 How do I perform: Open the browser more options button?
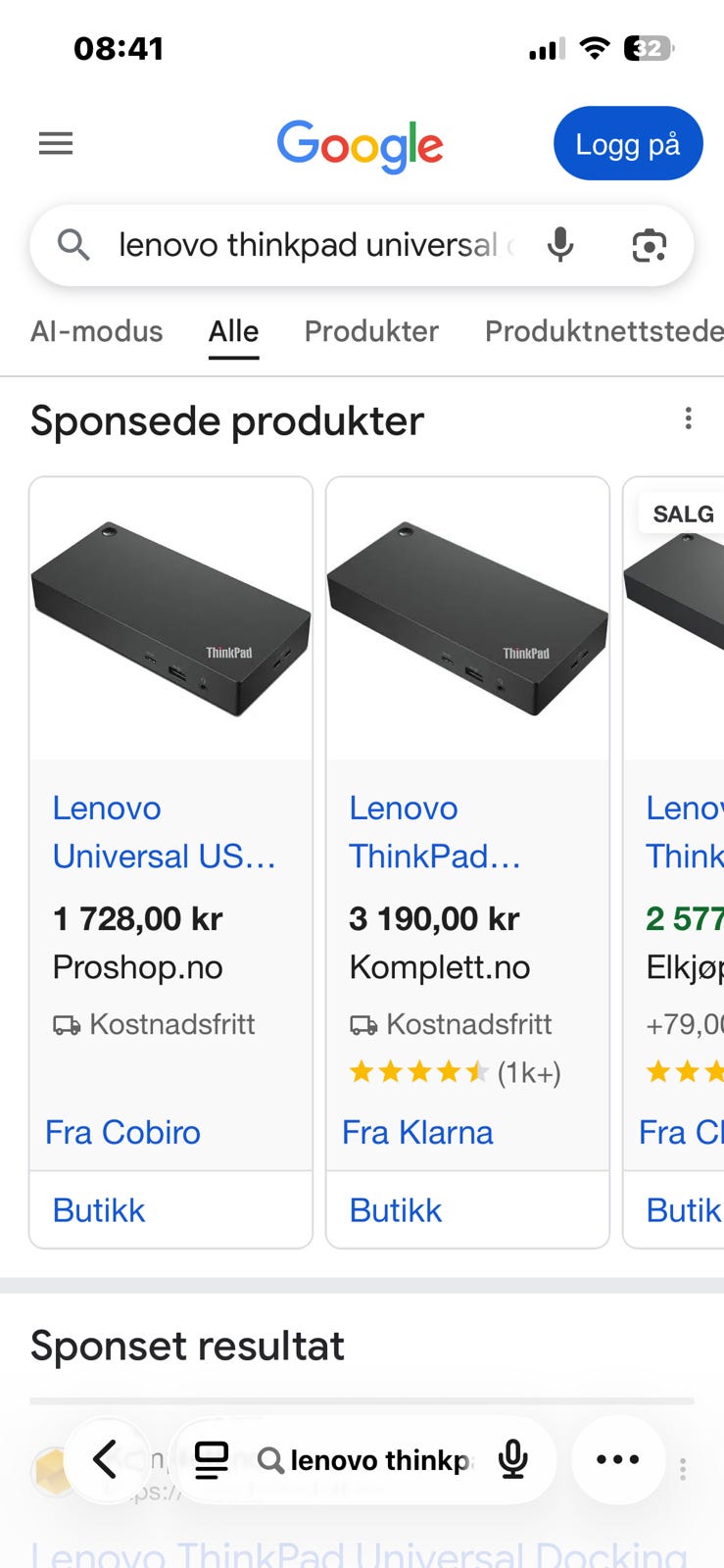tap(618, 1459)
